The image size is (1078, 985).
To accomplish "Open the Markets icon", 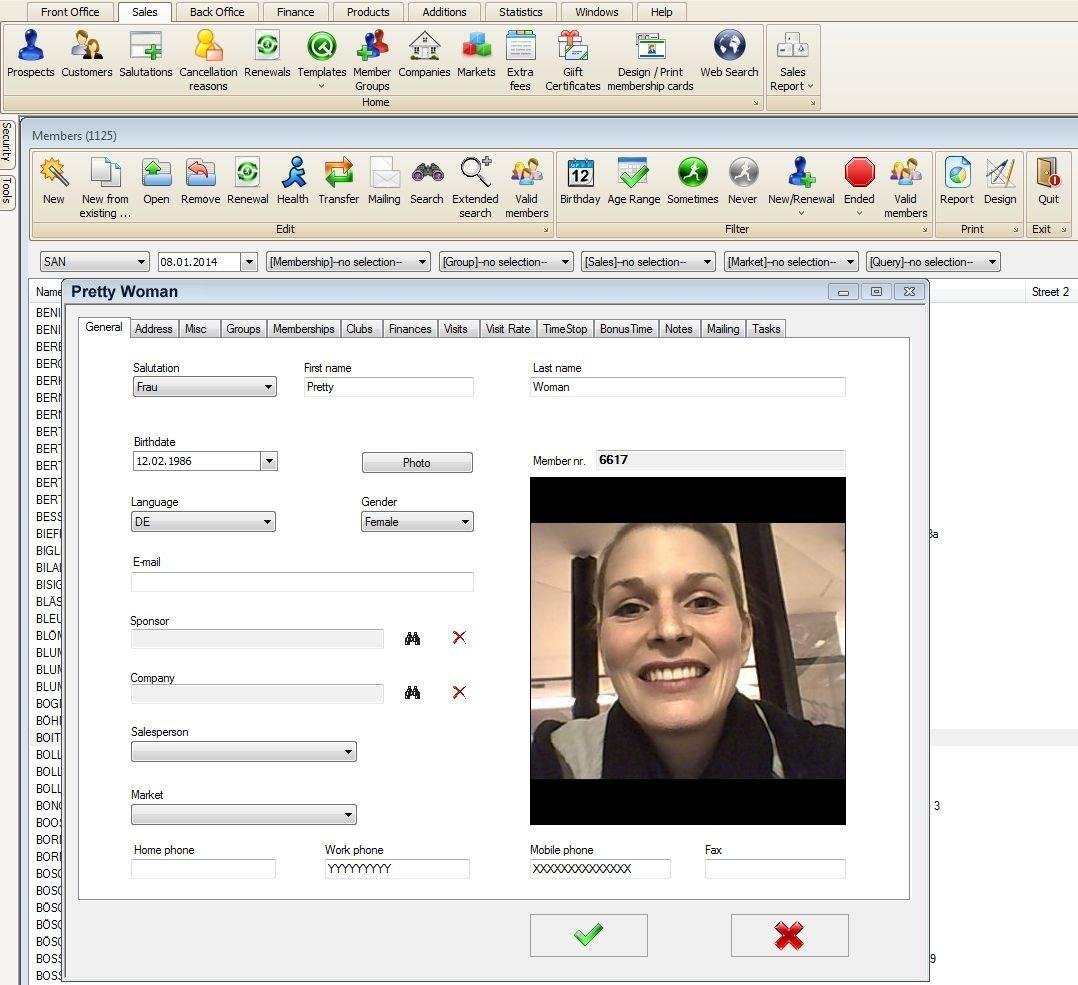I will [x=476, y=54].
